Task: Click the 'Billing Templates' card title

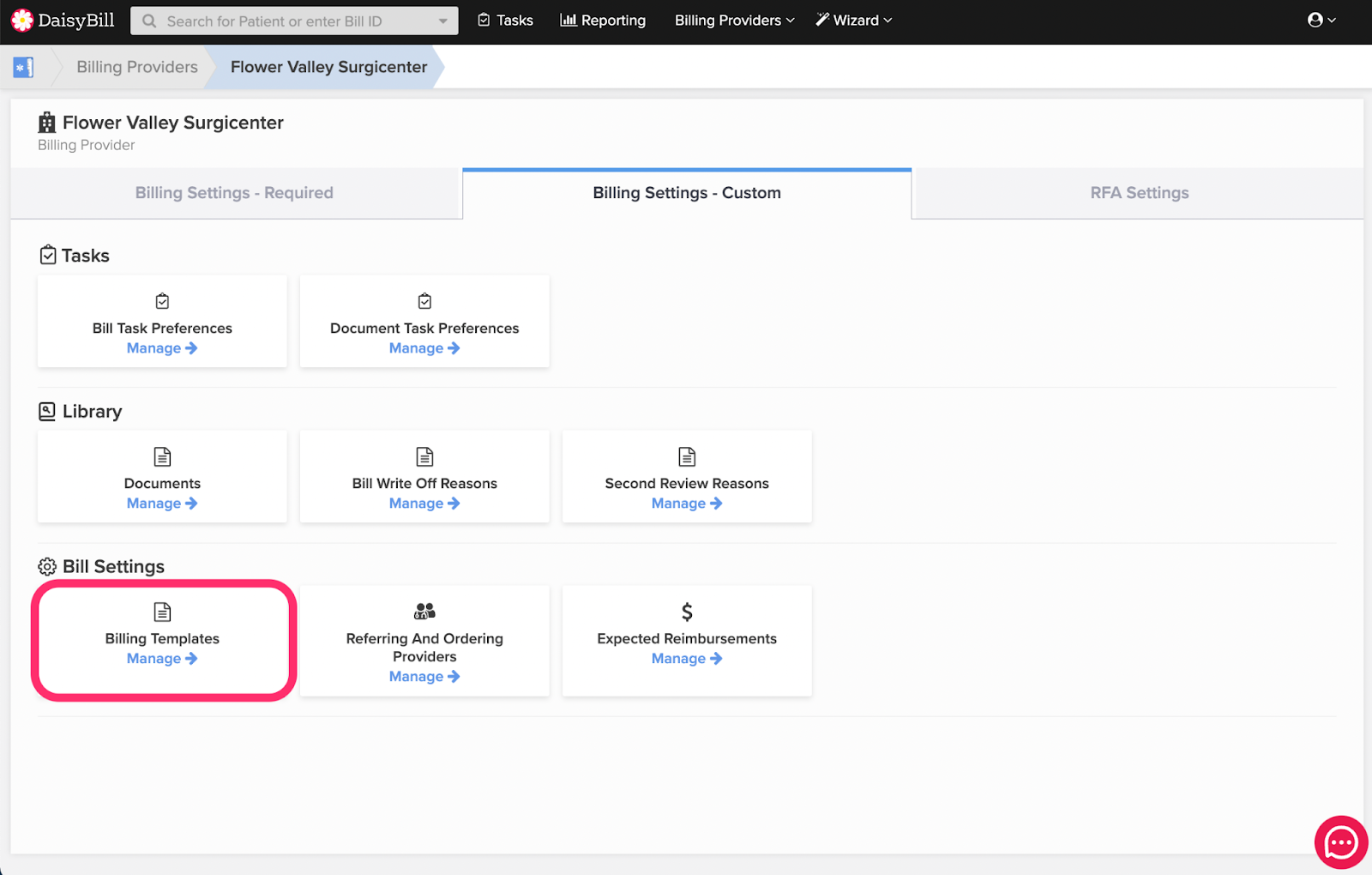Action: [x=162, y=638]
